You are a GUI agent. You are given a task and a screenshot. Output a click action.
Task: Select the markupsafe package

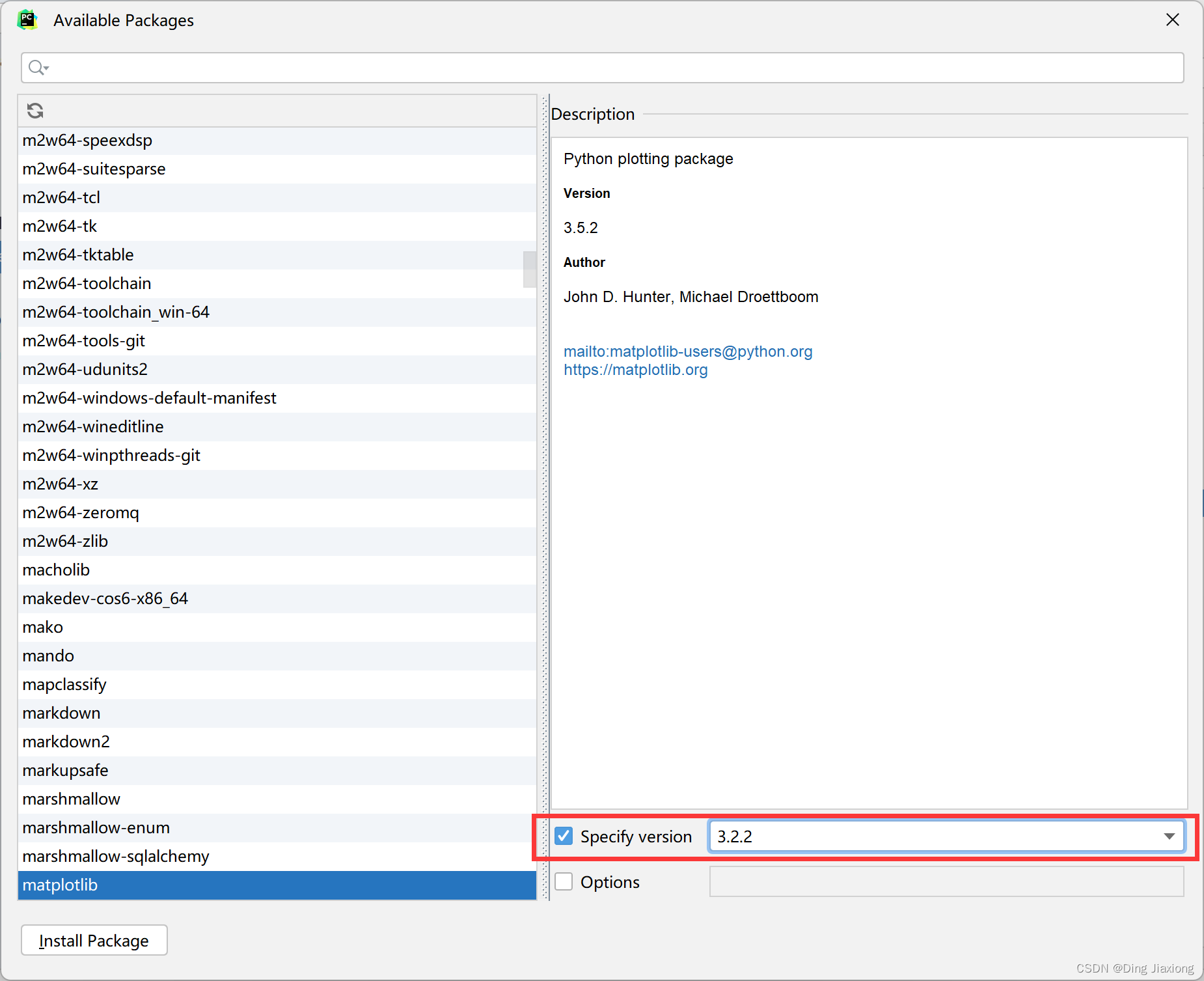(x=277, y=771)
